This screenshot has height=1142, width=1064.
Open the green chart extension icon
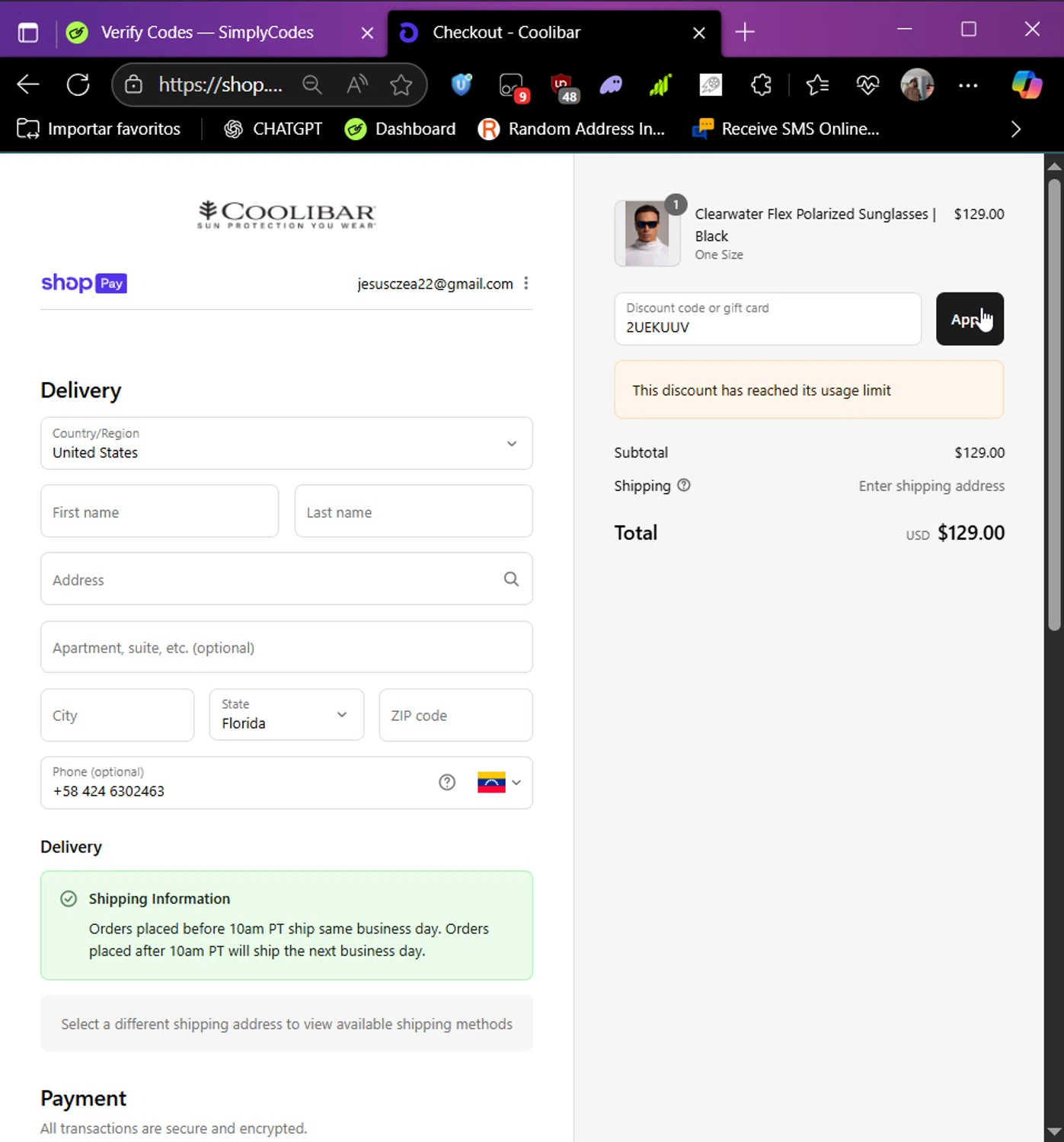[x=660, y=85]
